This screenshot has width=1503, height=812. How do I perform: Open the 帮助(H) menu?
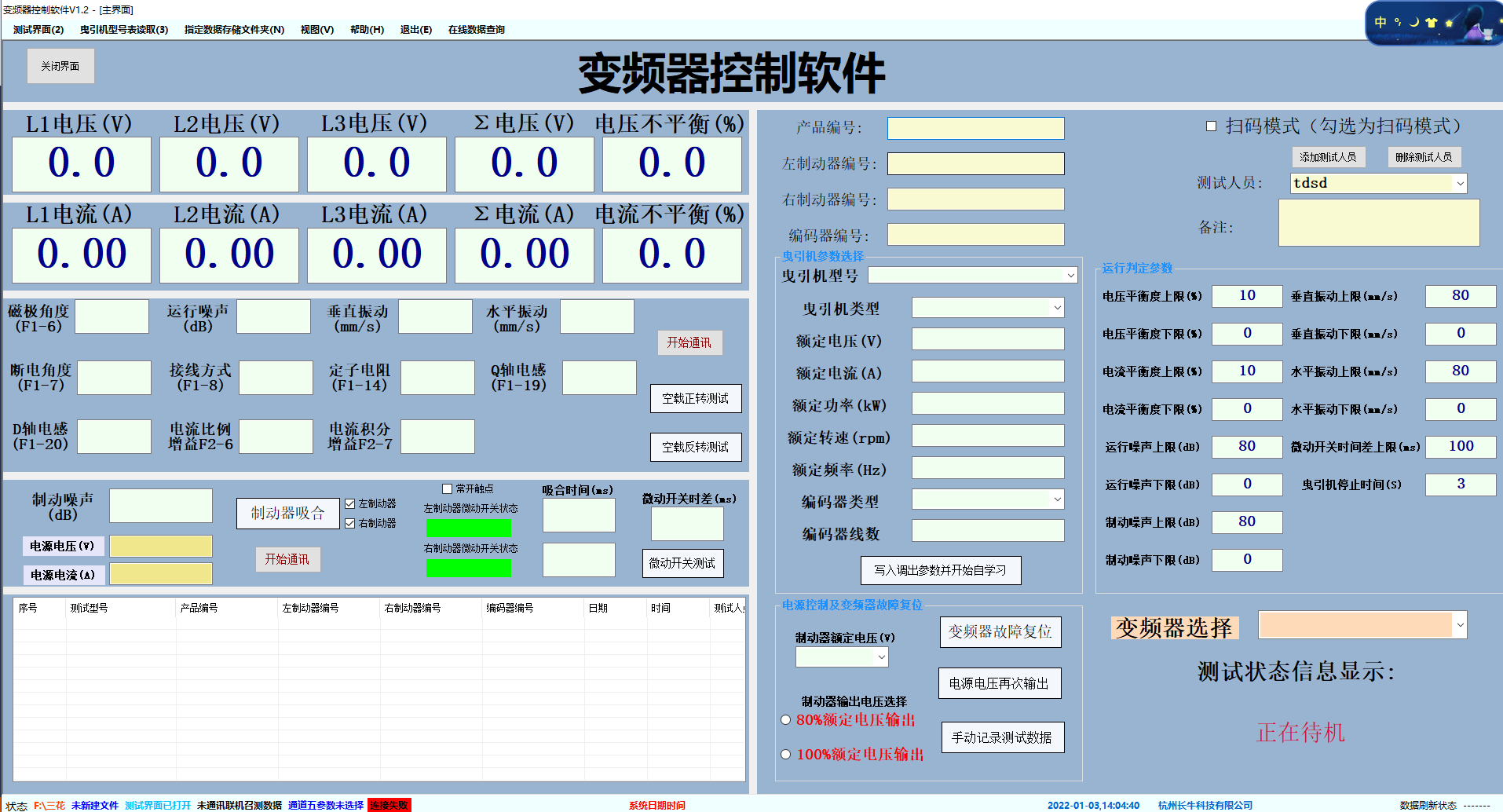click(366, 29)
